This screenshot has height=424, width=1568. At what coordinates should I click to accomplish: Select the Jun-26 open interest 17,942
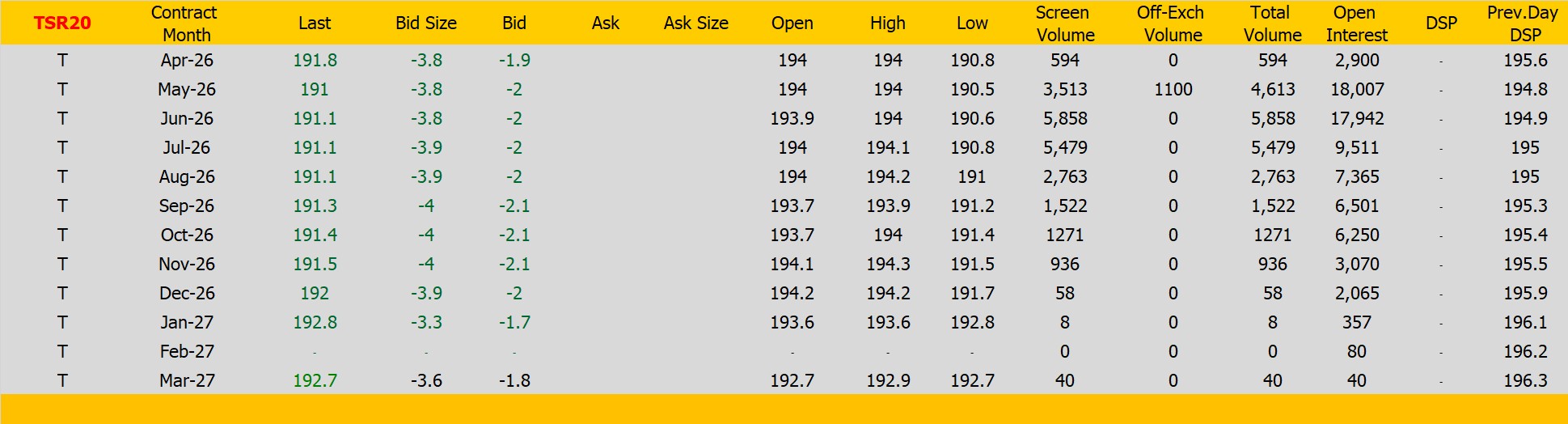point(1357,119)
